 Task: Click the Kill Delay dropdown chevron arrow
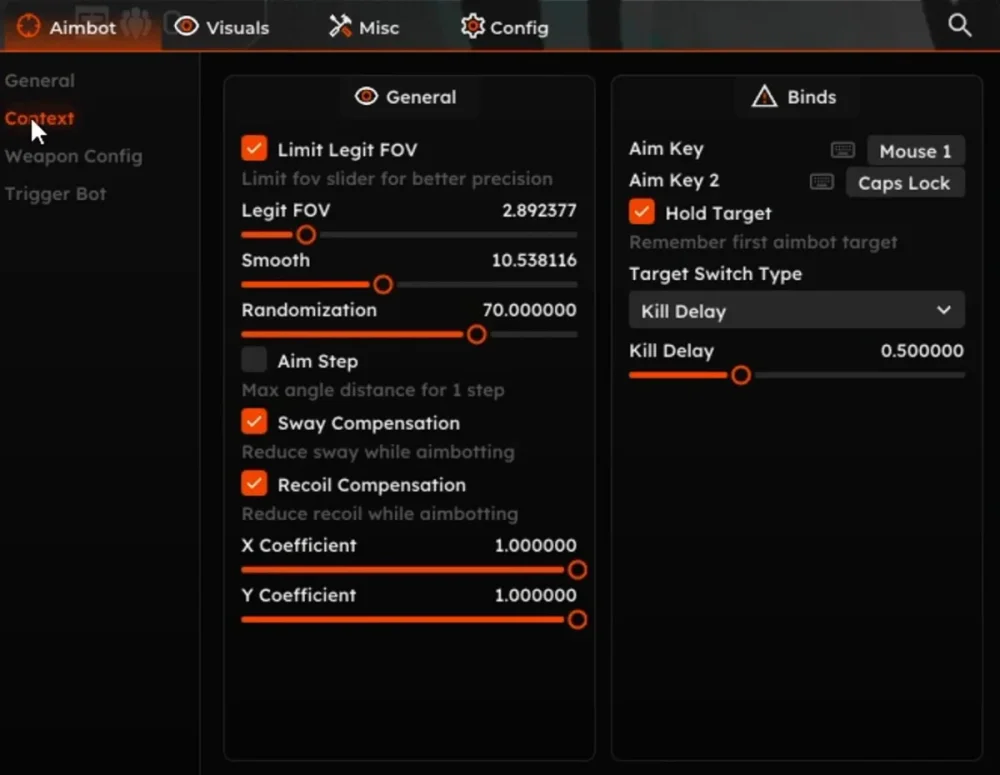tap(943, 311)
